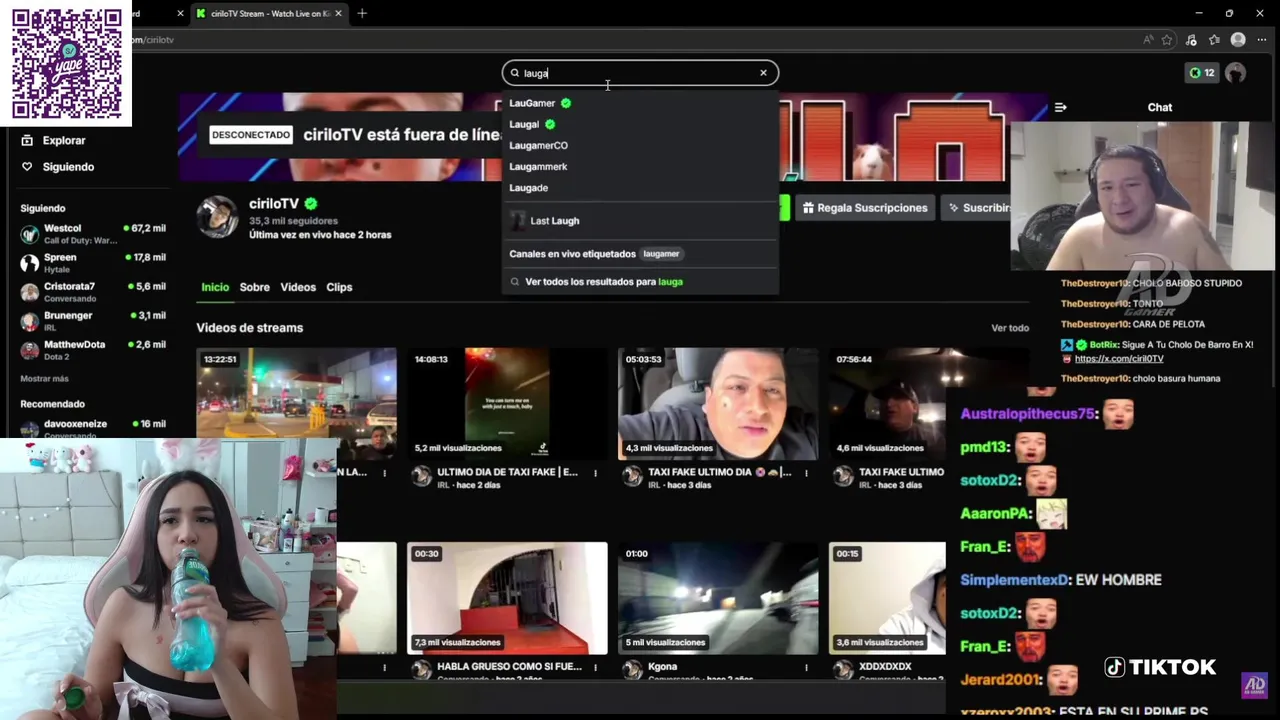Open the 01:00 clip thumbnail
Viewport: 1280px width, 720px height.
pyautogui.click(x=718, y=598)
